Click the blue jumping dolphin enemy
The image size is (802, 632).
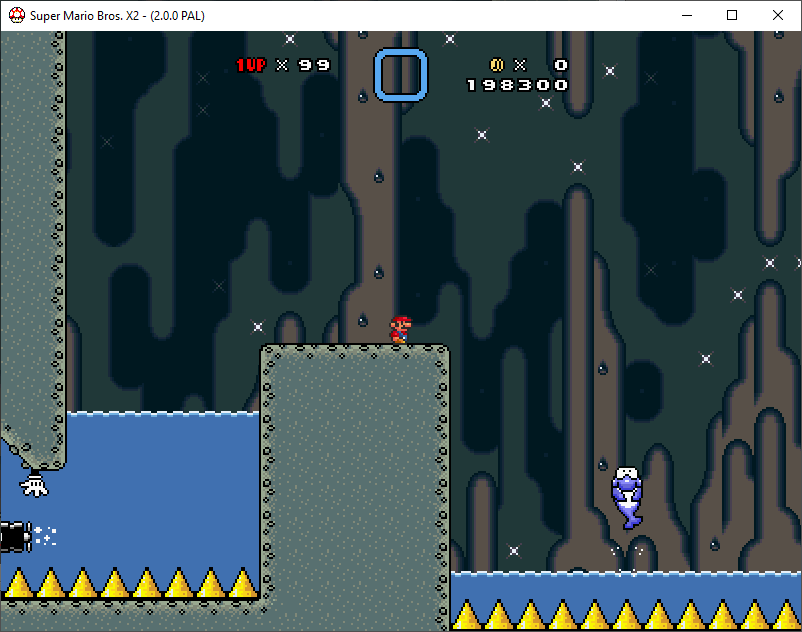point(628,498)
